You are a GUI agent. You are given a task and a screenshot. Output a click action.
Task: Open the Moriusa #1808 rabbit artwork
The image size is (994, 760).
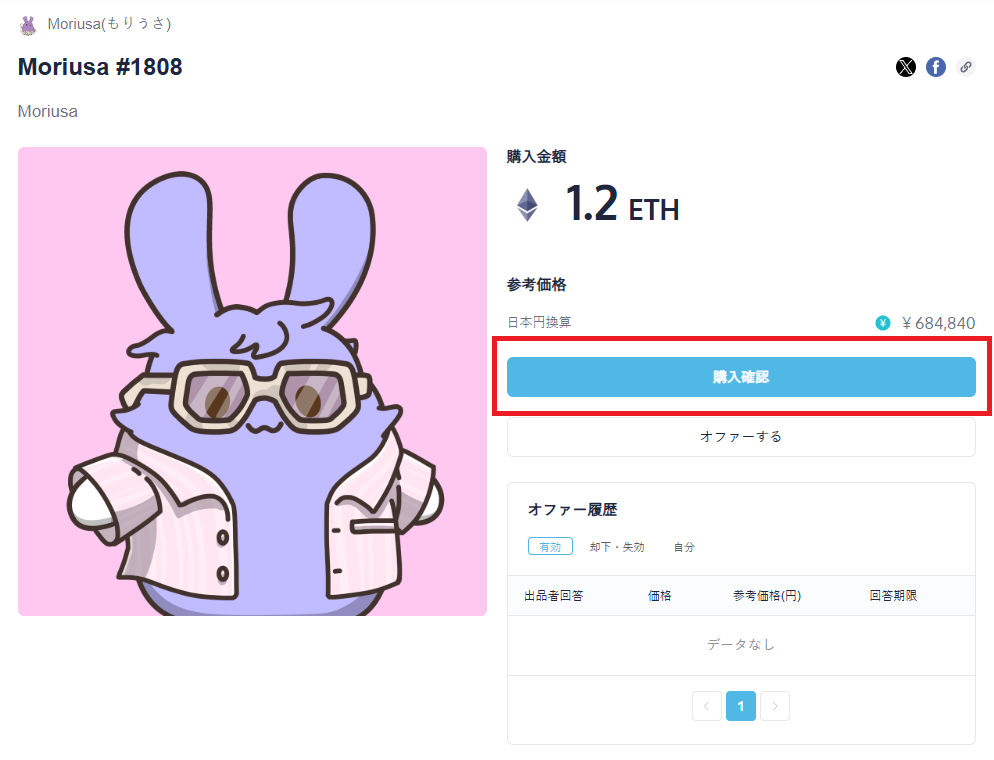pyautogui.click(x=252, y=381)
